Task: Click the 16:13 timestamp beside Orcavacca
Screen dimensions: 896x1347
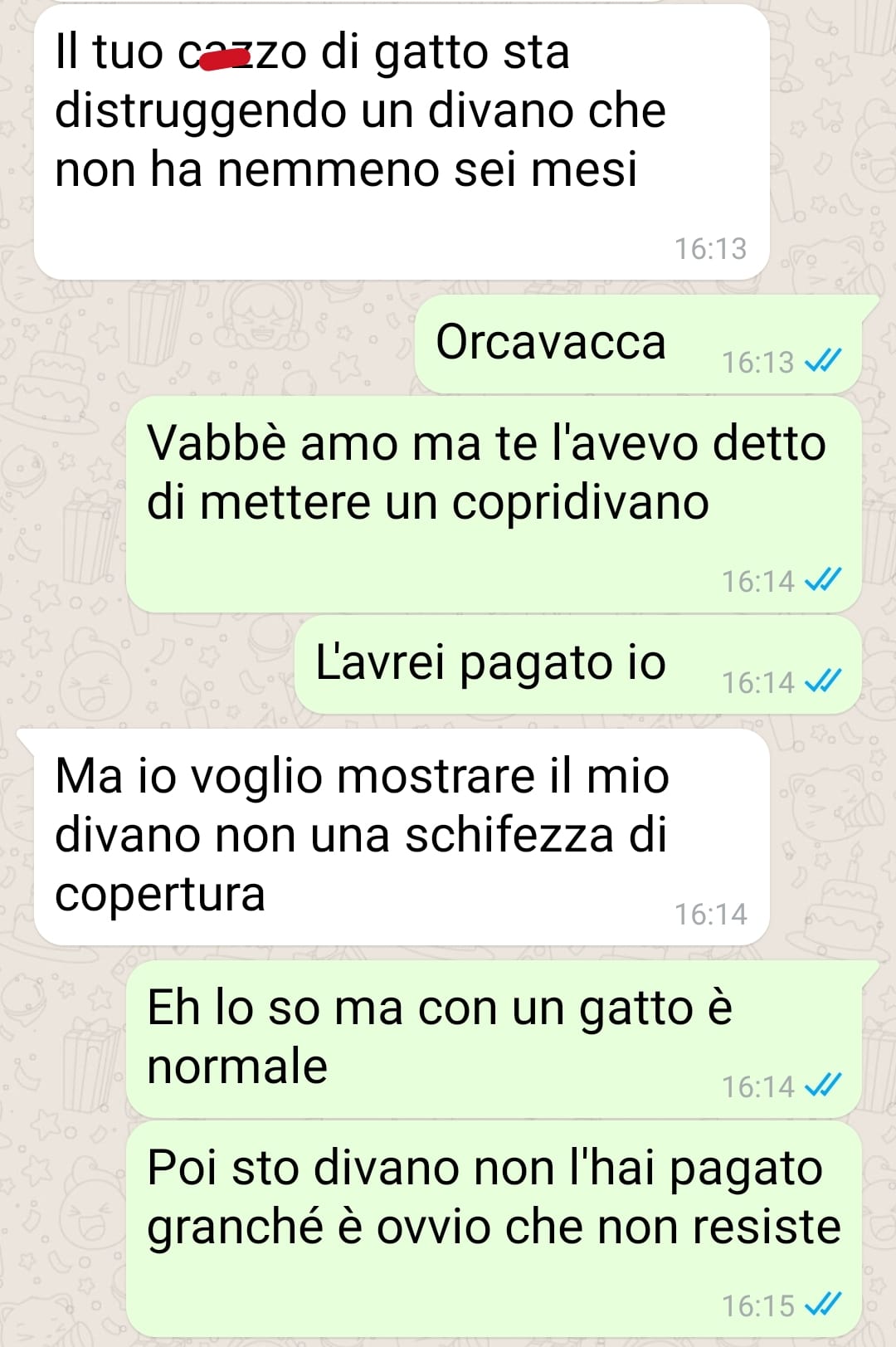Action: pos(757,362)
